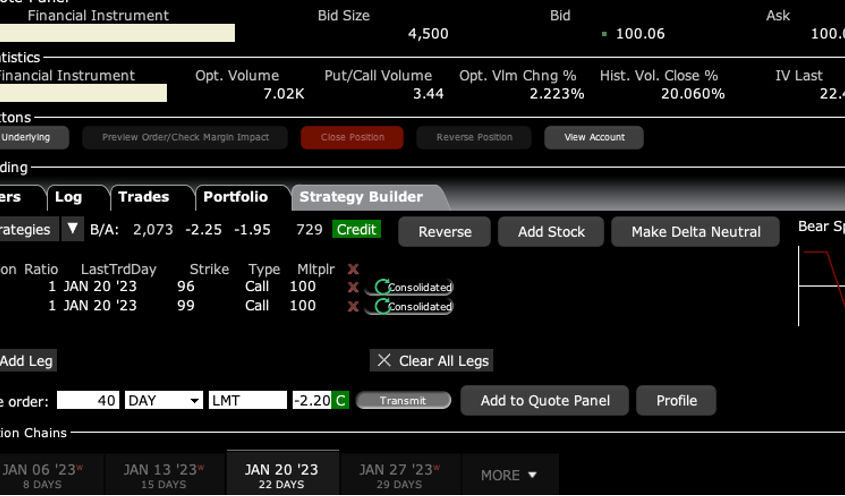Click the order quantity field showing 40
The image size is (845, 496).
[87, 400]
